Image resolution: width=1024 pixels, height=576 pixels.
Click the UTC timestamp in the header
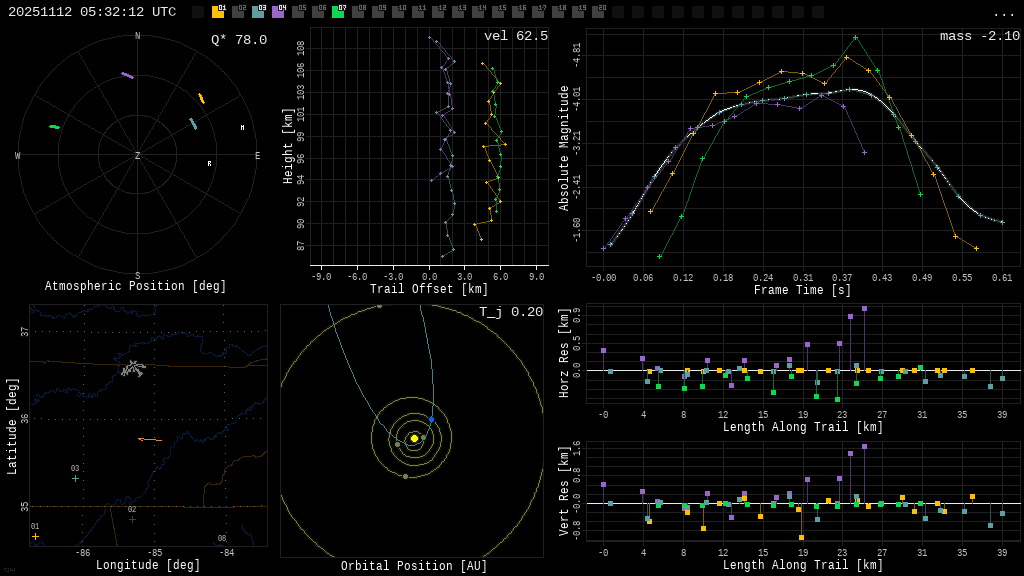pyautogui.click(x=92, y=12)
